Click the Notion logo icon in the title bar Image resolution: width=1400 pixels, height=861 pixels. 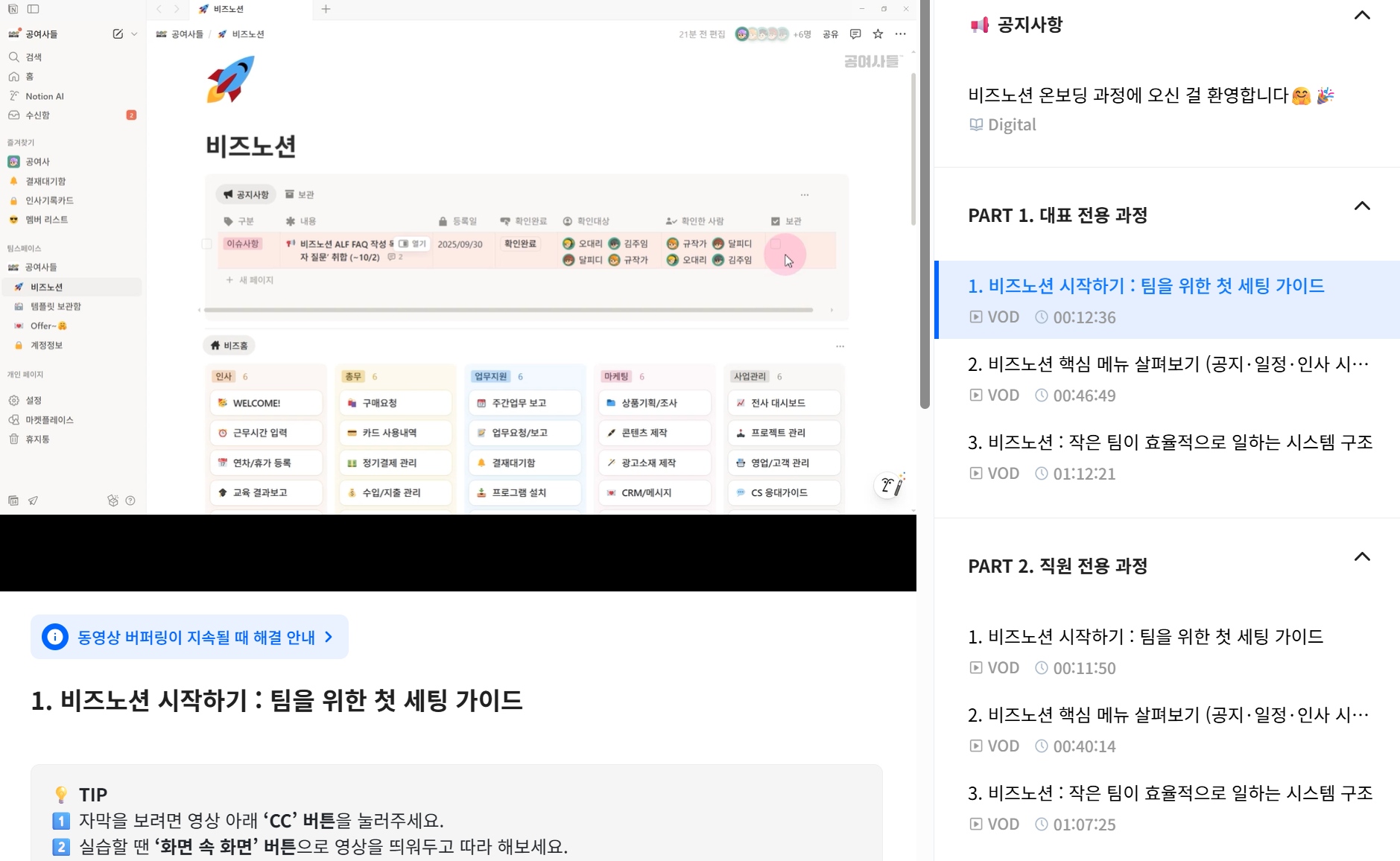(x=13, y=9)
